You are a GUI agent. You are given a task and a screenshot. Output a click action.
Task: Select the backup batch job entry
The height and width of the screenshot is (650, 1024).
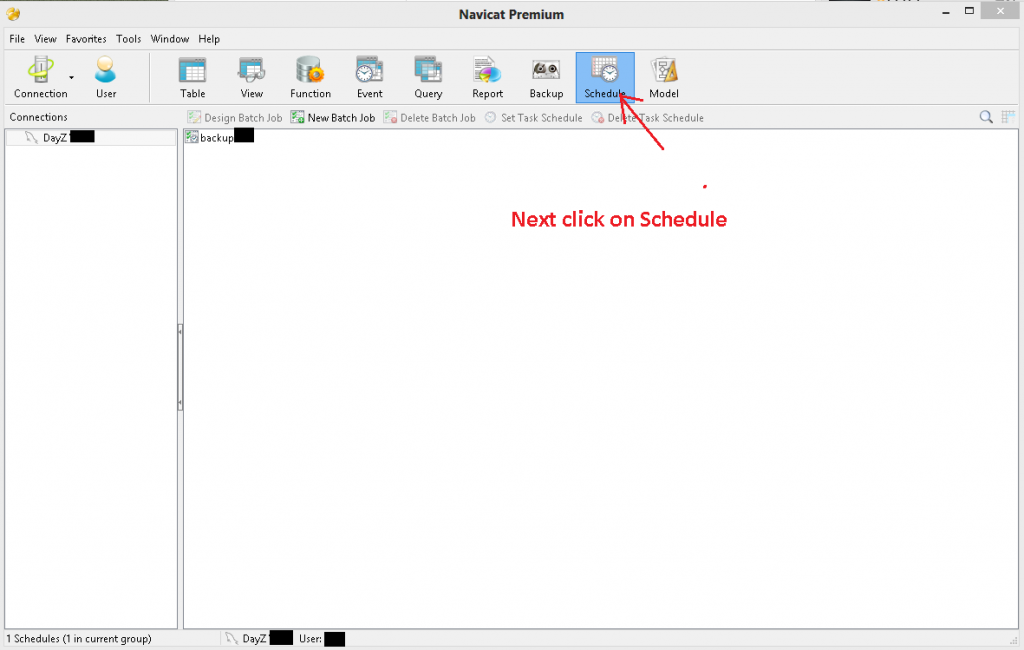pyautogui.click(x=215, y=137)
